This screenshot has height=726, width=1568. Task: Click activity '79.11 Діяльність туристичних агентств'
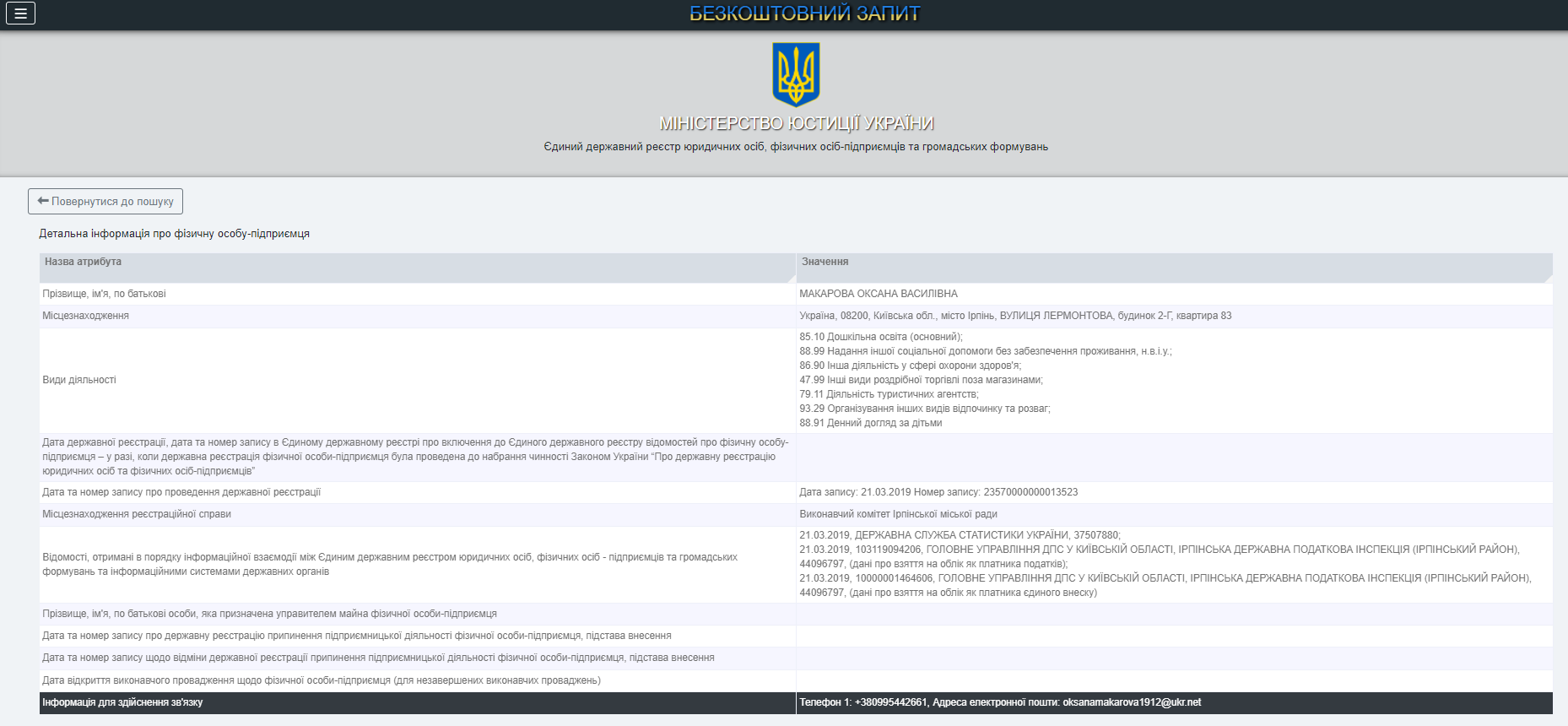[x=888, y=394]
